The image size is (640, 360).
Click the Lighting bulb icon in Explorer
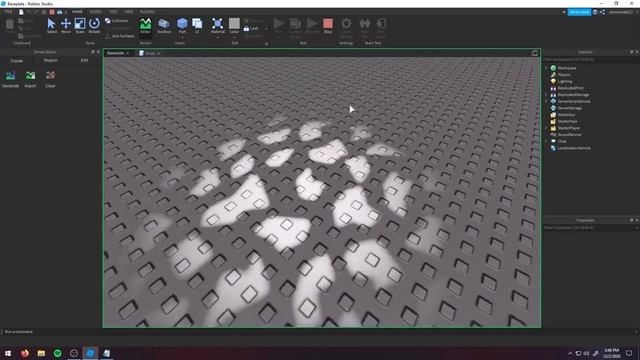click(553, 81)
